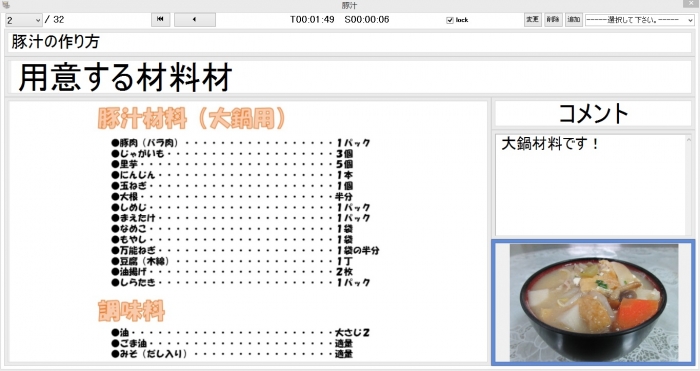
Task: Click the T00:01:49 total time display
Action: [x=312, y=20]
